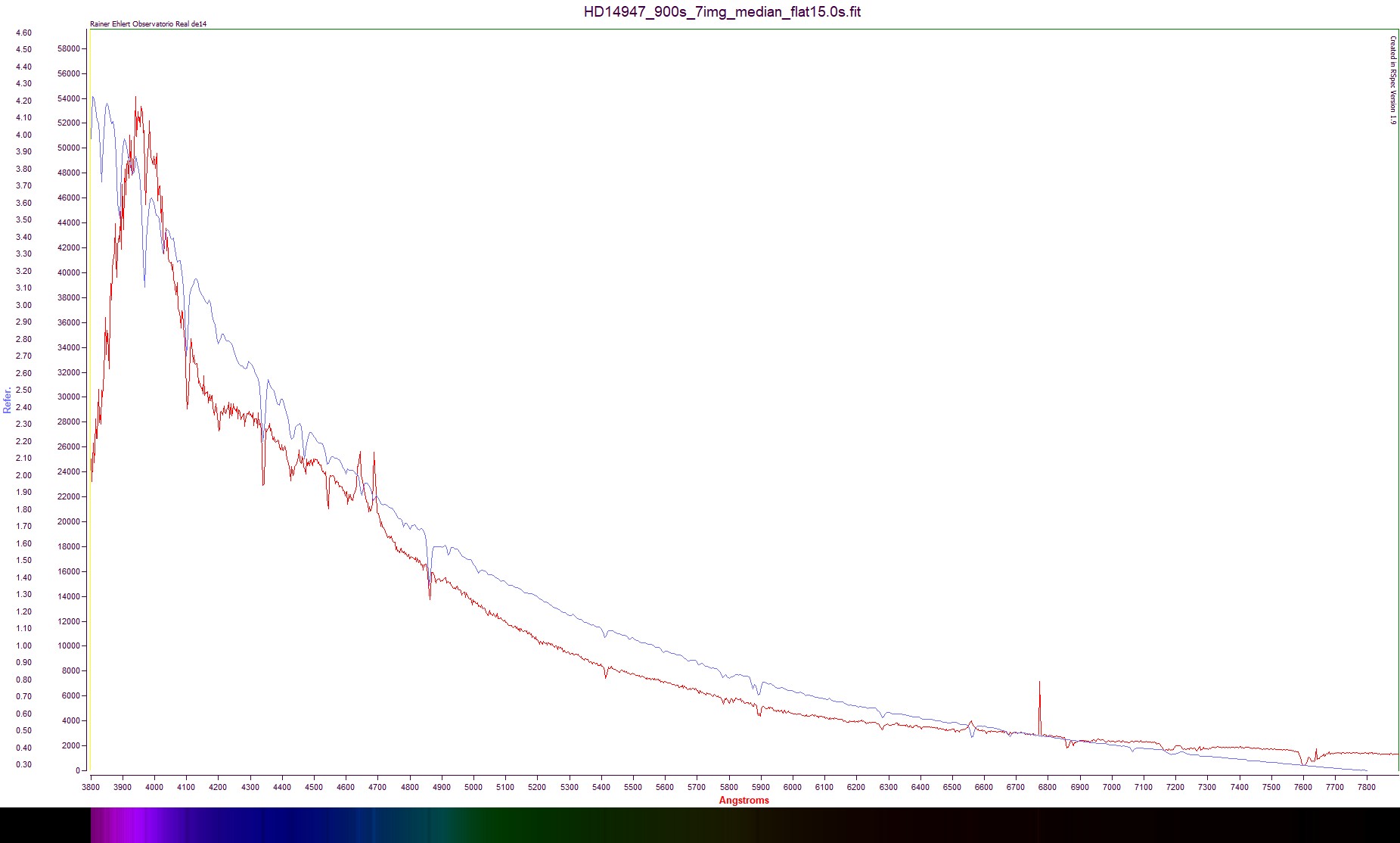Click the 7800 tick label on x-axis

tap(1366, 787)
